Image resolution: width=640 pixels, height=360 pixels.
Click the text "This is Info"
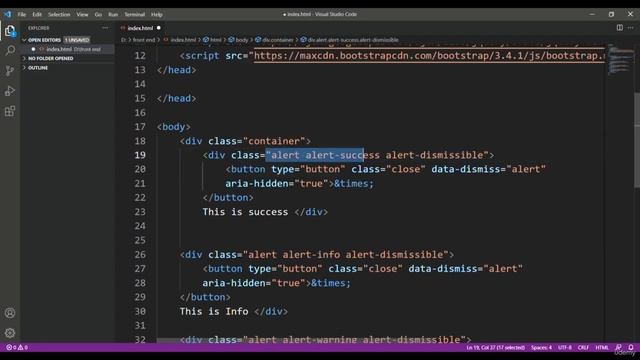pyautogui.click(x=214, y=311)
